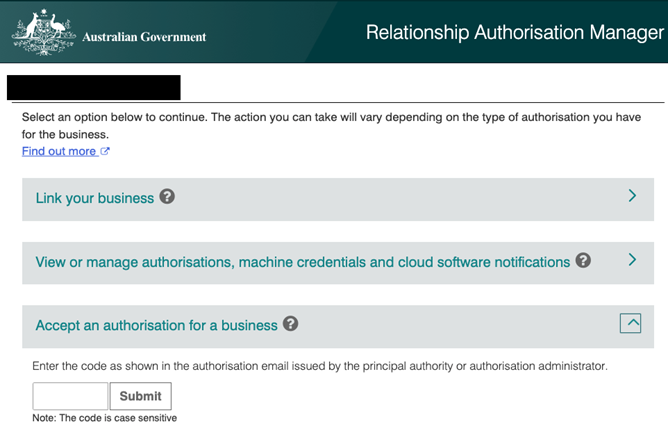This screenshot has width=668, height=438.
Task: Expand Link your business chevron arrow
Action: (x=632, y=196)
